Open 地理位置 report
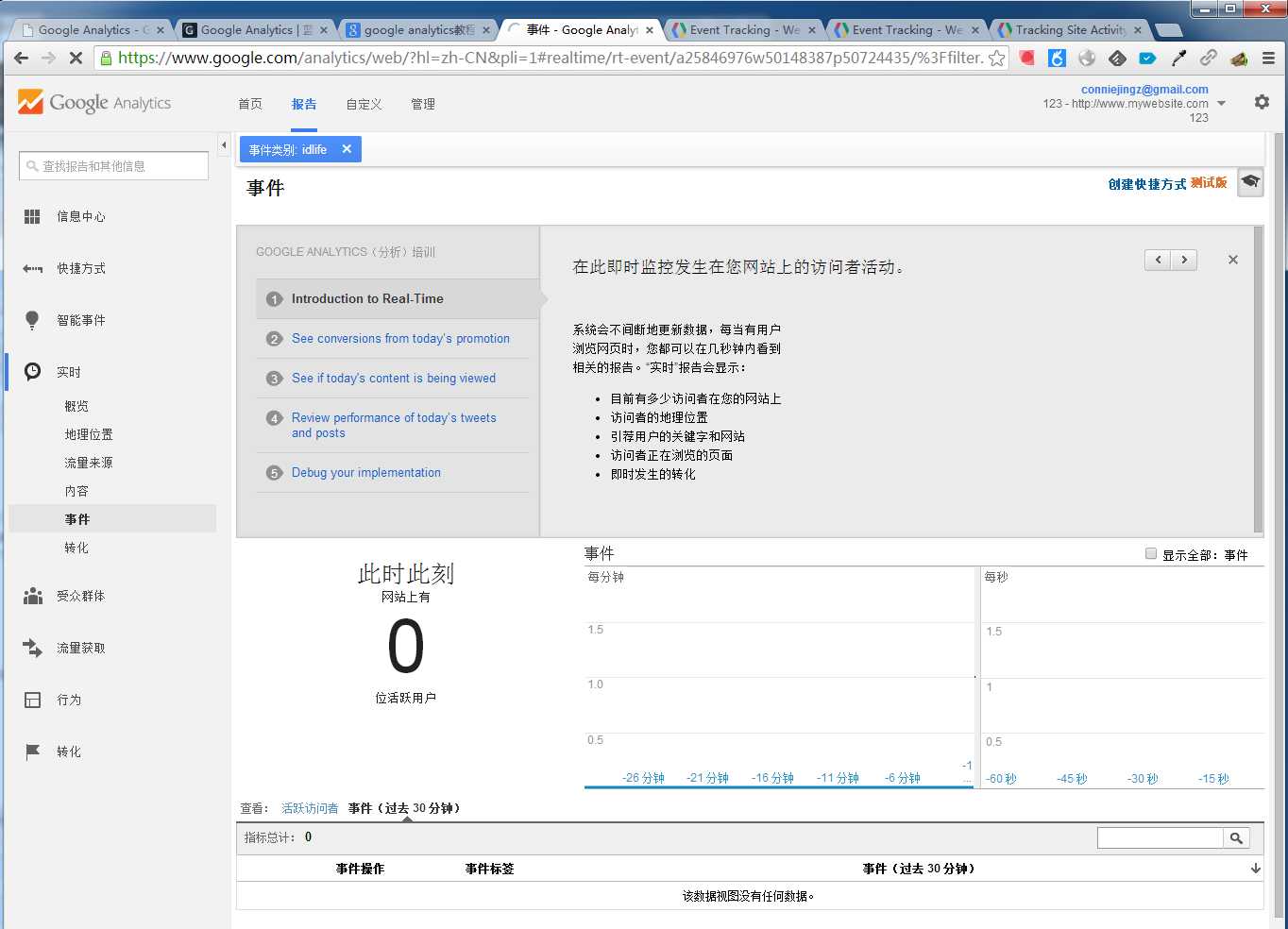Viewport: 1288px width, 929px height. [89, 434]
